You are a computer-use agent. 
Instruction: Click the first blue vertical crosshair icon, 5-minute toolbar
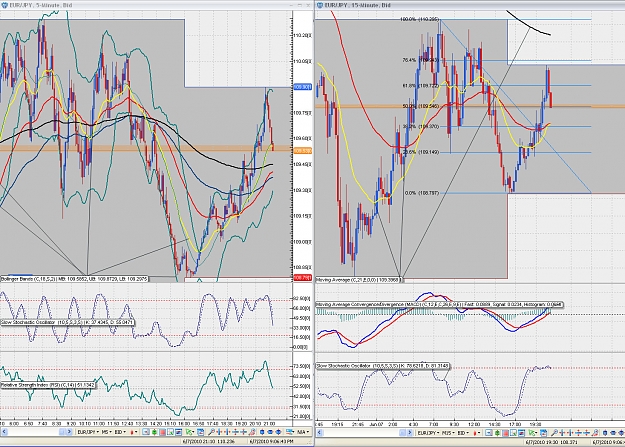click(219, 432)
